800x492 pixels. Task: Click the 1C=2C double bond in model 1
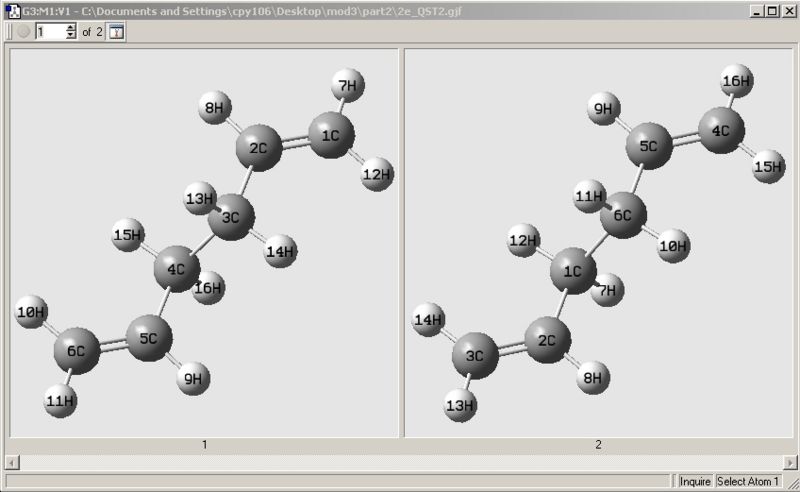point(295,141)
